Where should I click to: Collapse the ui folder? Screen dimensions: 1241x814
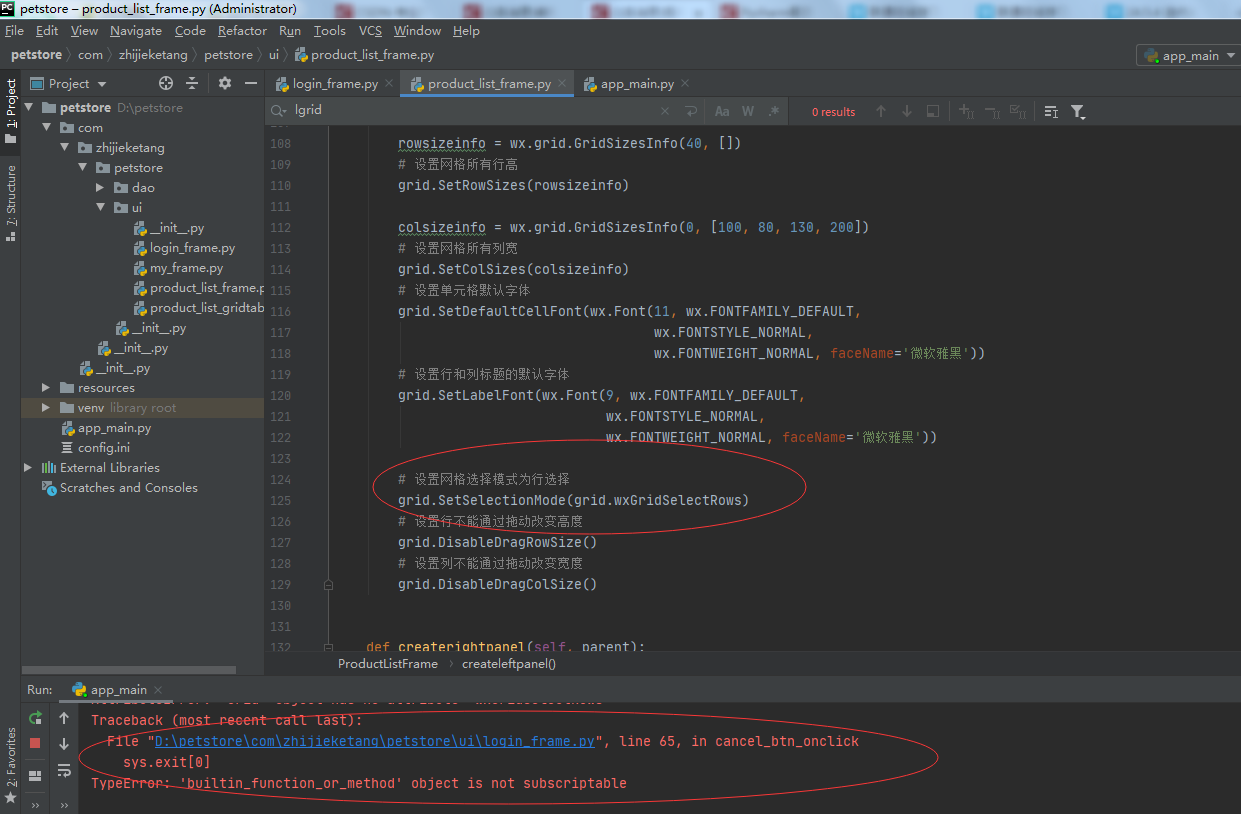tap(101, 207)
